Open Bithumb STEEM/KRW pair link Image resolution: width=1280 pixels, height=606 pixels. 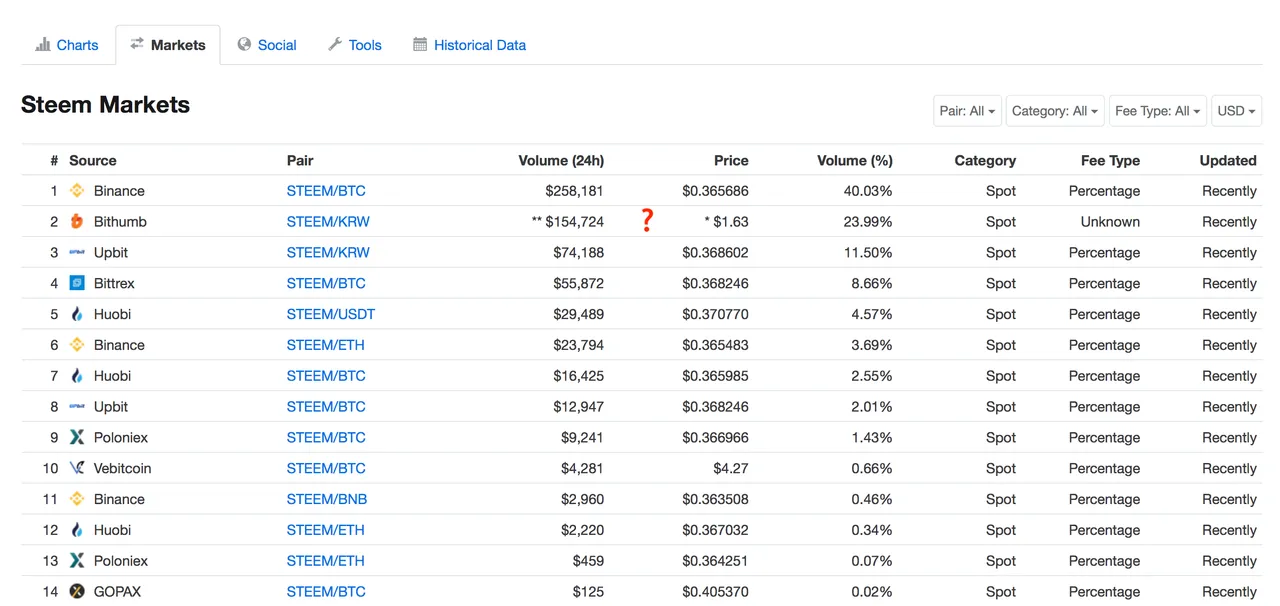click(x=328, y=222)
